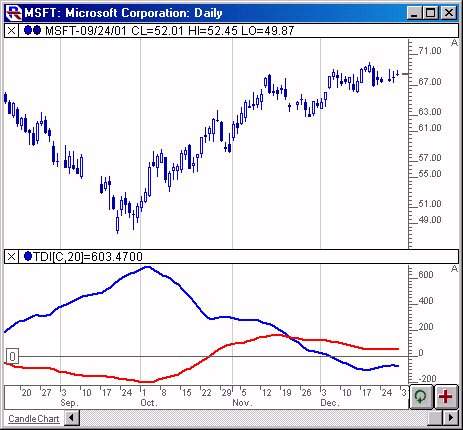Close the TDI indicator legend with X
This screenshot has width=463, height=430.
pyautogui.click(x=11, y=257)
